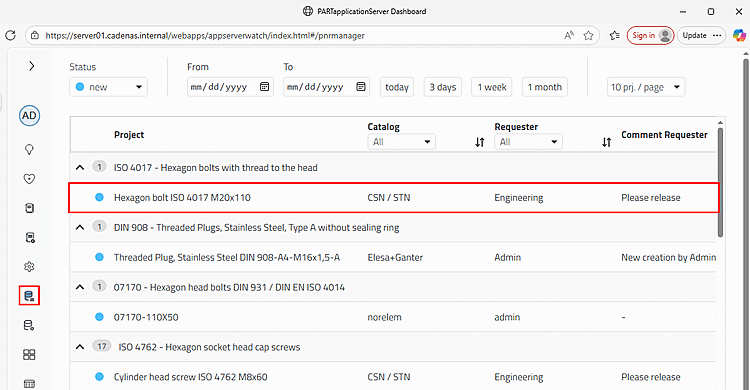Image resolution: width=750 pixels, height=390 pixels.
Task: Click ISO 4762 - Hexagon socket head cap screws title
Action: (210, 347)
